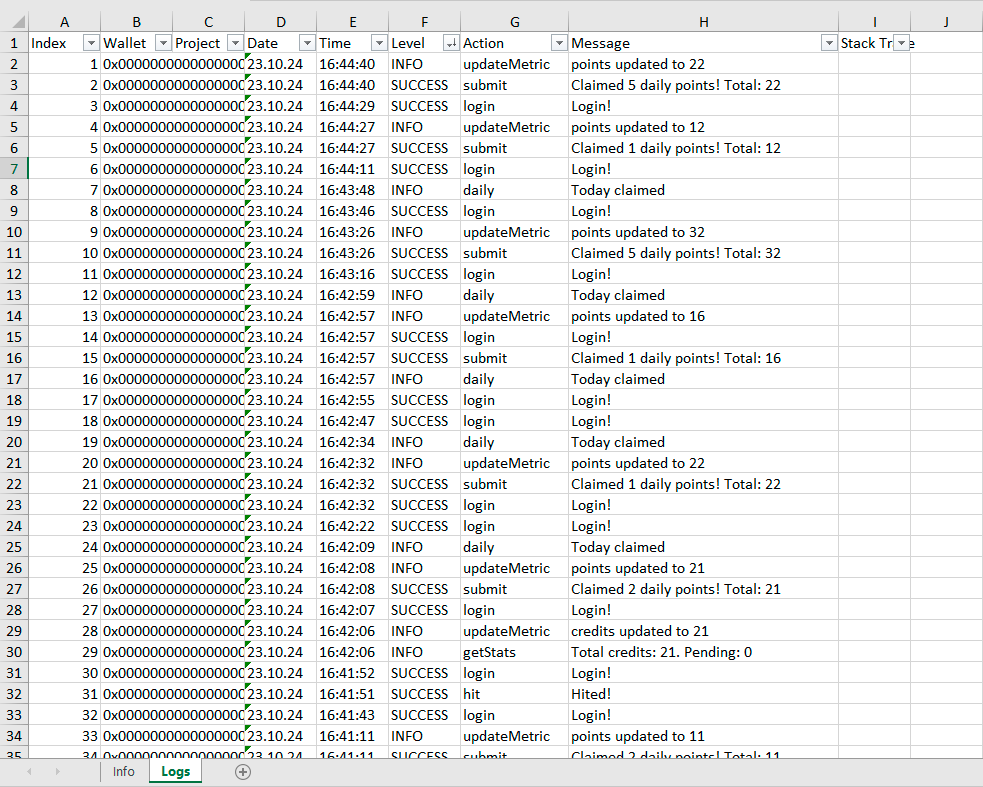Select column D header

click(281, 23)
